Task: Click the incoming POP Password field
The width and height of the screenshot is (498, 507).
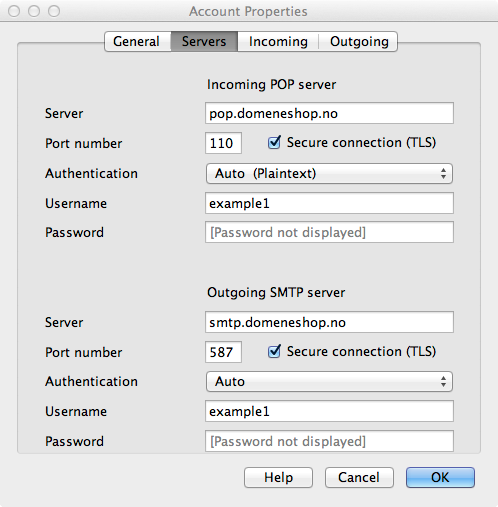Action: coord(329,232)
